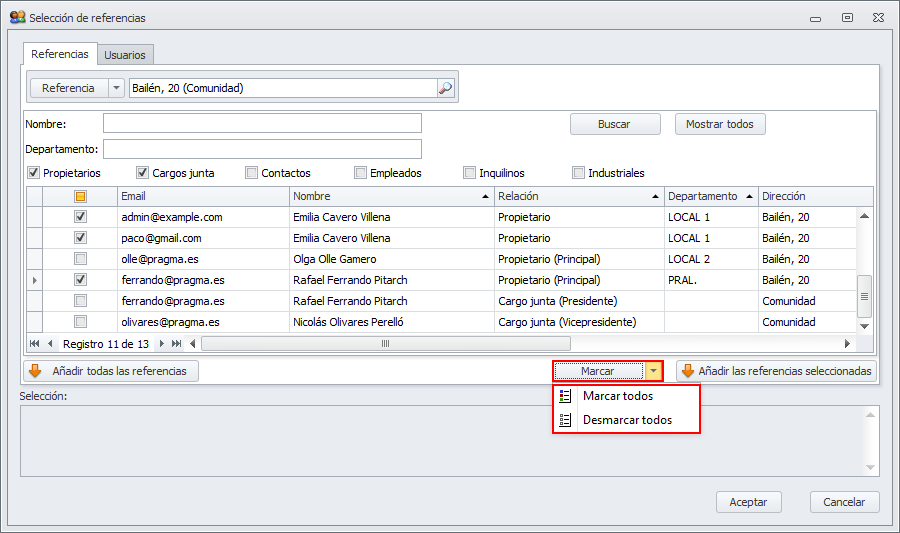Sort by the Departamento column header
This screenshot has height=533, width=900.
click(702, 196)
